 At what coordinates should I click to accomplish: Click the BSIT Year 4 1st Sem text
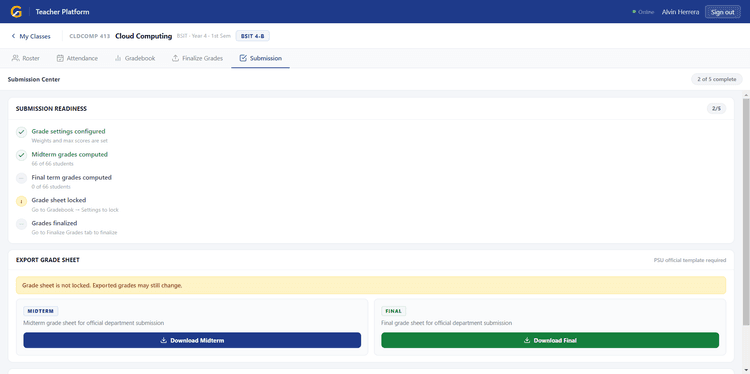coord(204,36)
